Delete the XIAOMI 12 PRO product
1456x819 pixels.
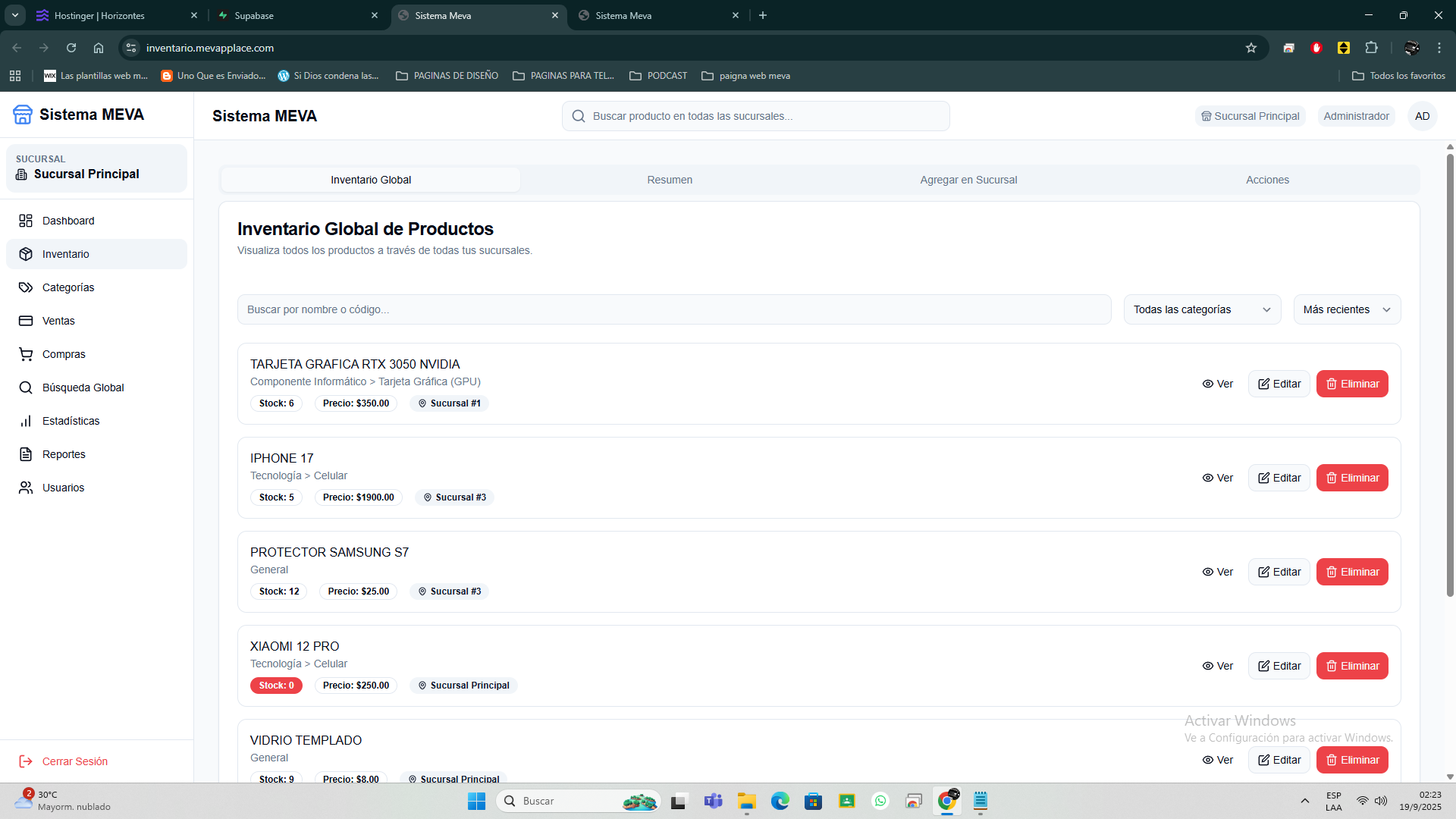1352,666
